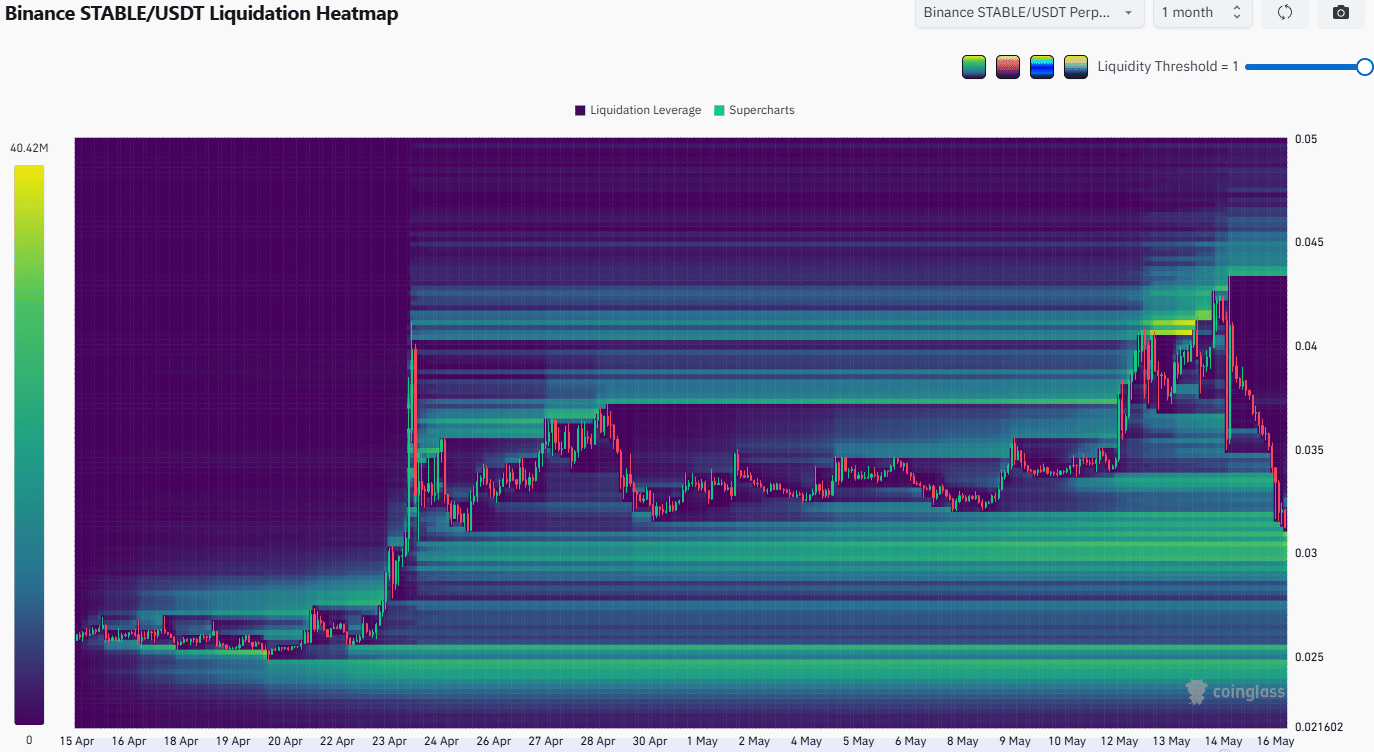Click the 0.025 price axis label

1307,657
